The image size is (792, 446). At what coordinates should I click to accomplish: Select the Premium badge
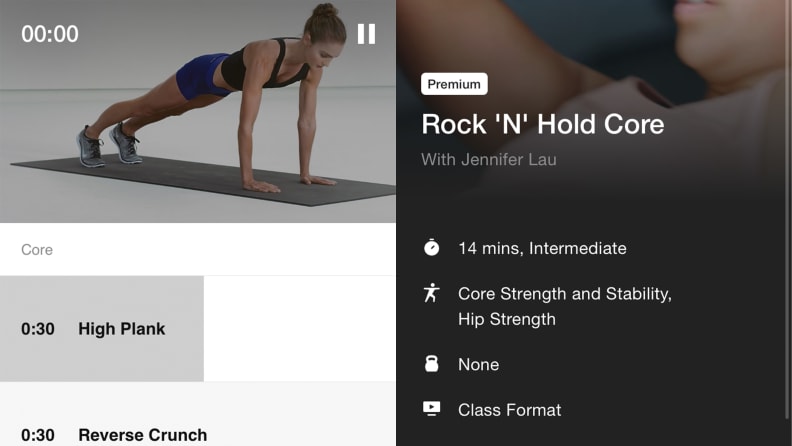(x=454, y=84)
